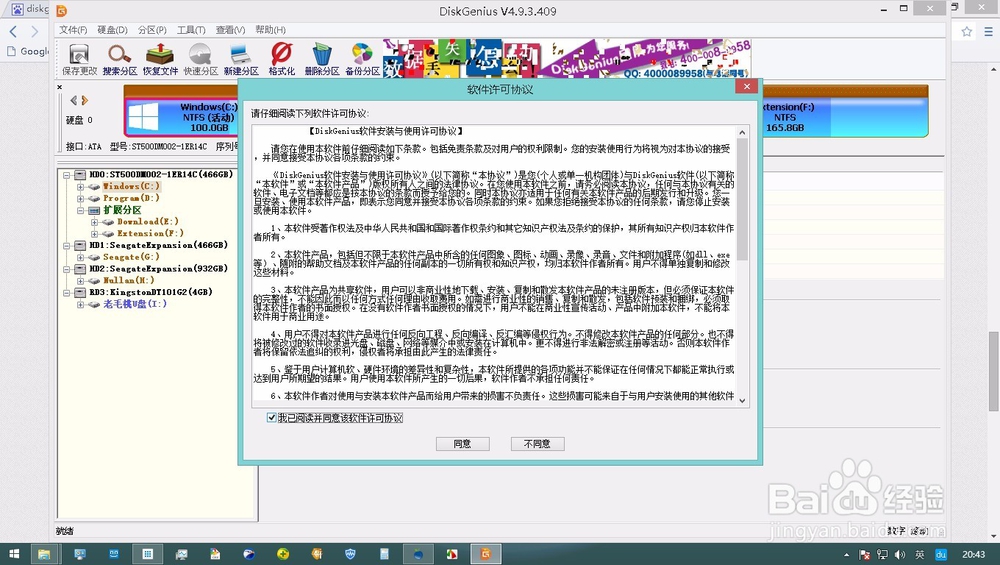
Task: Open the browser hamburger menu icon
Action: 989,31
